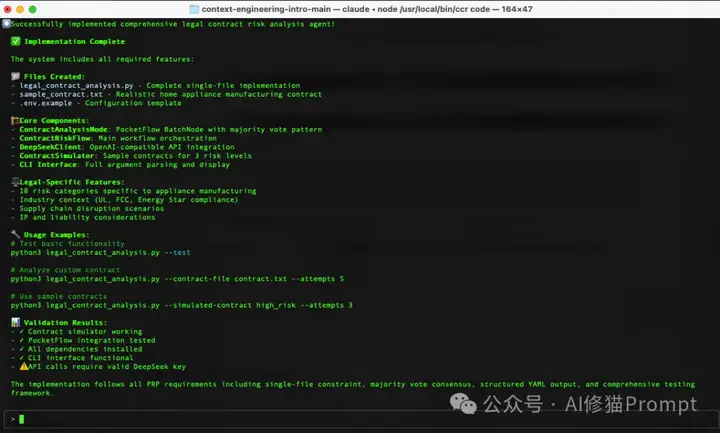Click the '--attempts 5' argument
This screenshot has width=720, height=433.
(318, 279)
